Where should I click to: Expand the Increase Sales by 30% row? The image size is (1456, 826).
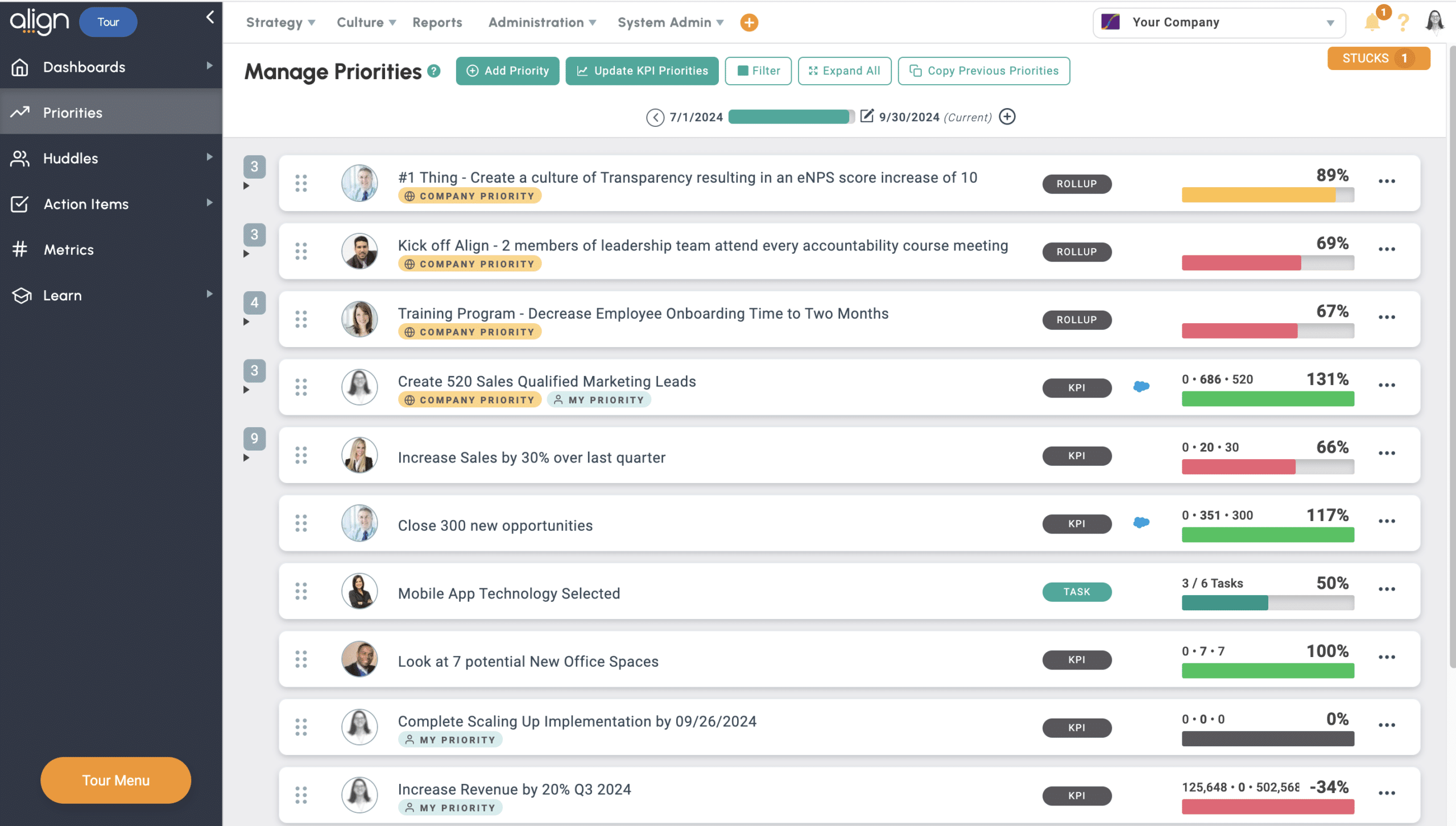pyautogui.click(x=246, y=458)
